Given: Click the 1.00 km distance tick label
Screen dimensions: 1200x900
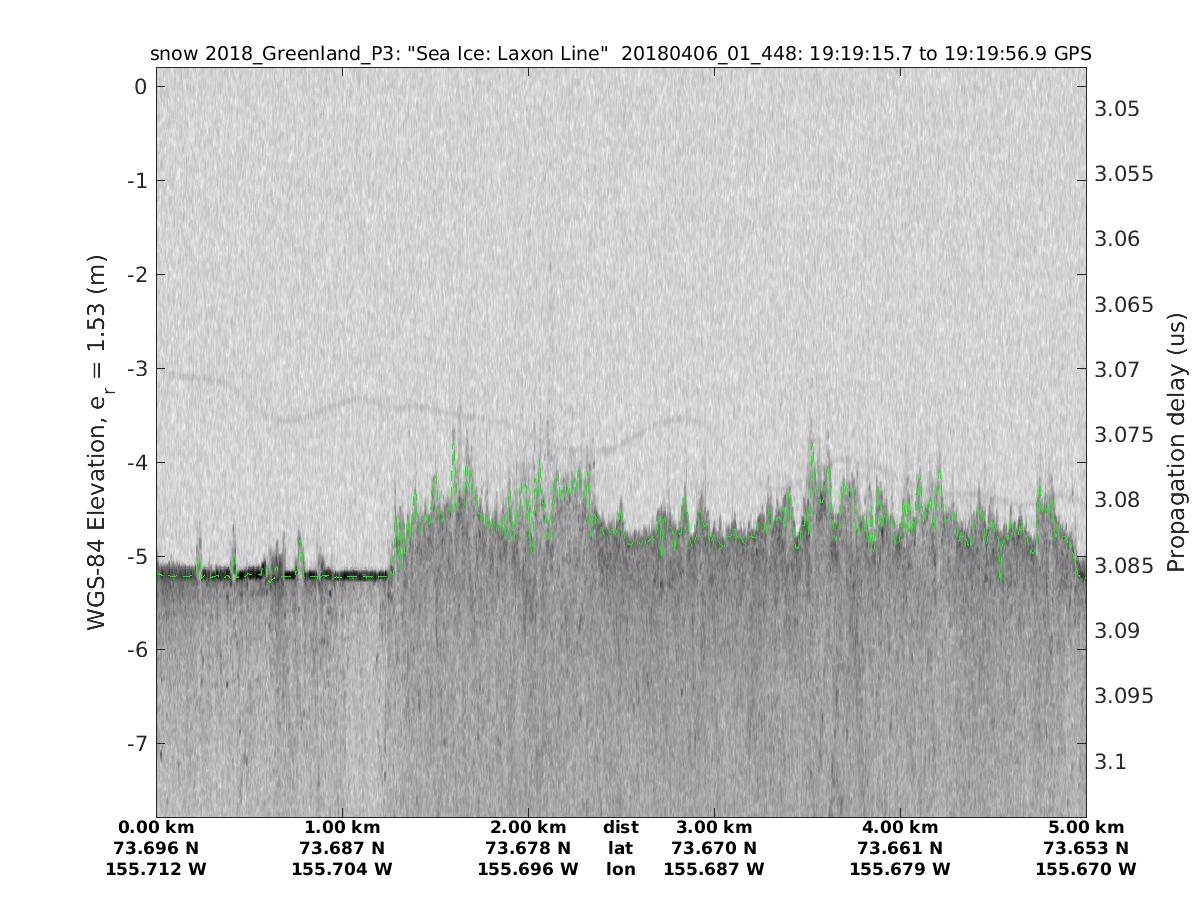Looking at the screenshot, I should [342, 827].
